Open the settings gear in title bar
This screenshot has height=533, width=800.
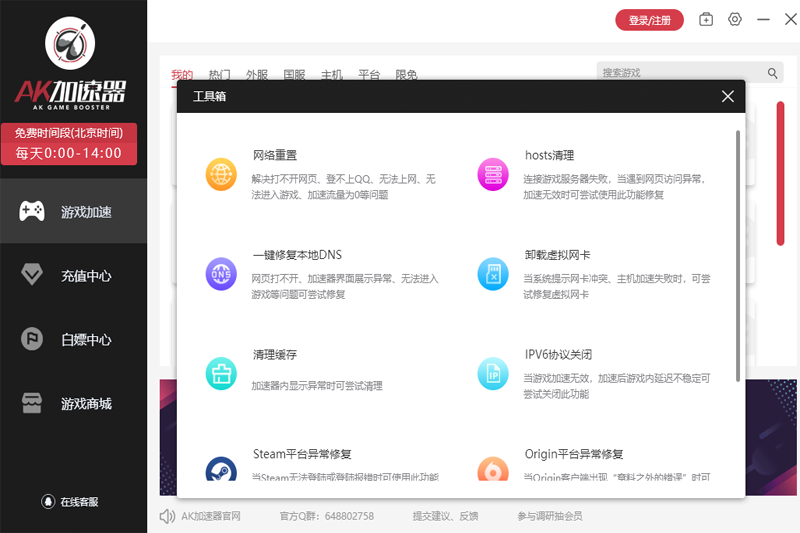click(x=735, y=19)
